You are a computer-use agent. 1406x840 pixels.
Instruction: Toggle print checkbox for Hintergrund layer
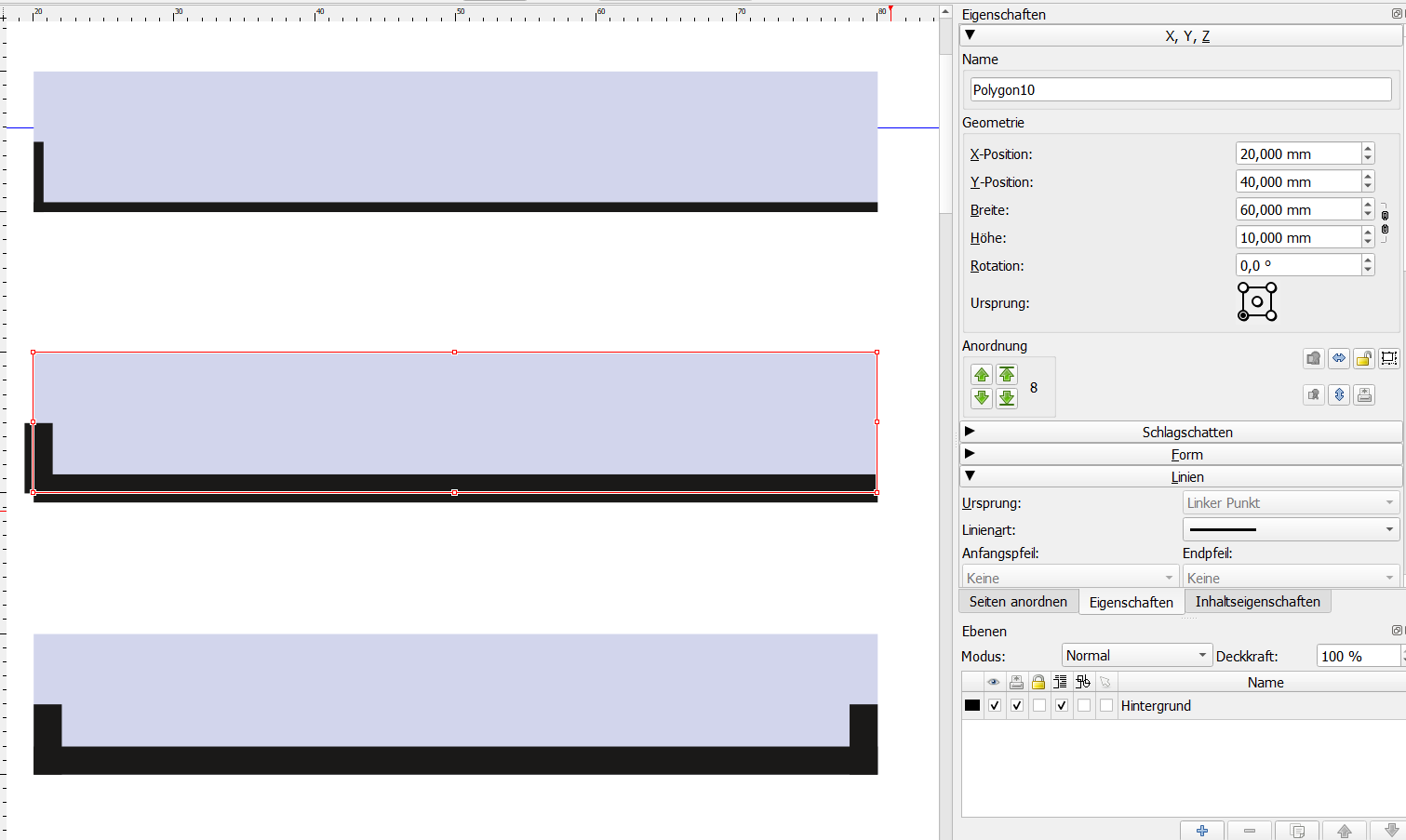coord(1017,705)
